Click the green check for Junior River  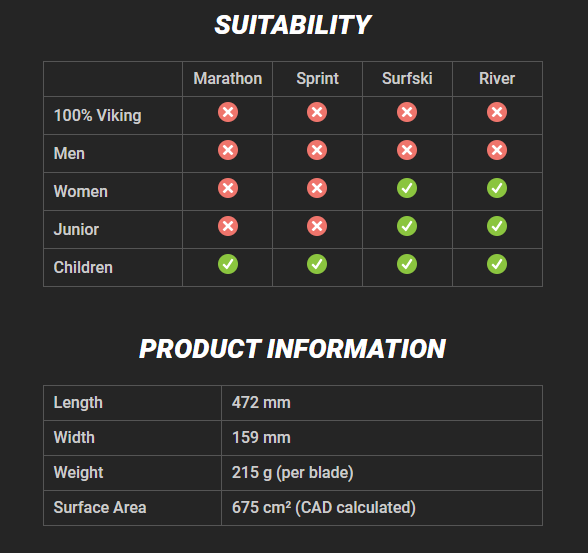(497, 226)
